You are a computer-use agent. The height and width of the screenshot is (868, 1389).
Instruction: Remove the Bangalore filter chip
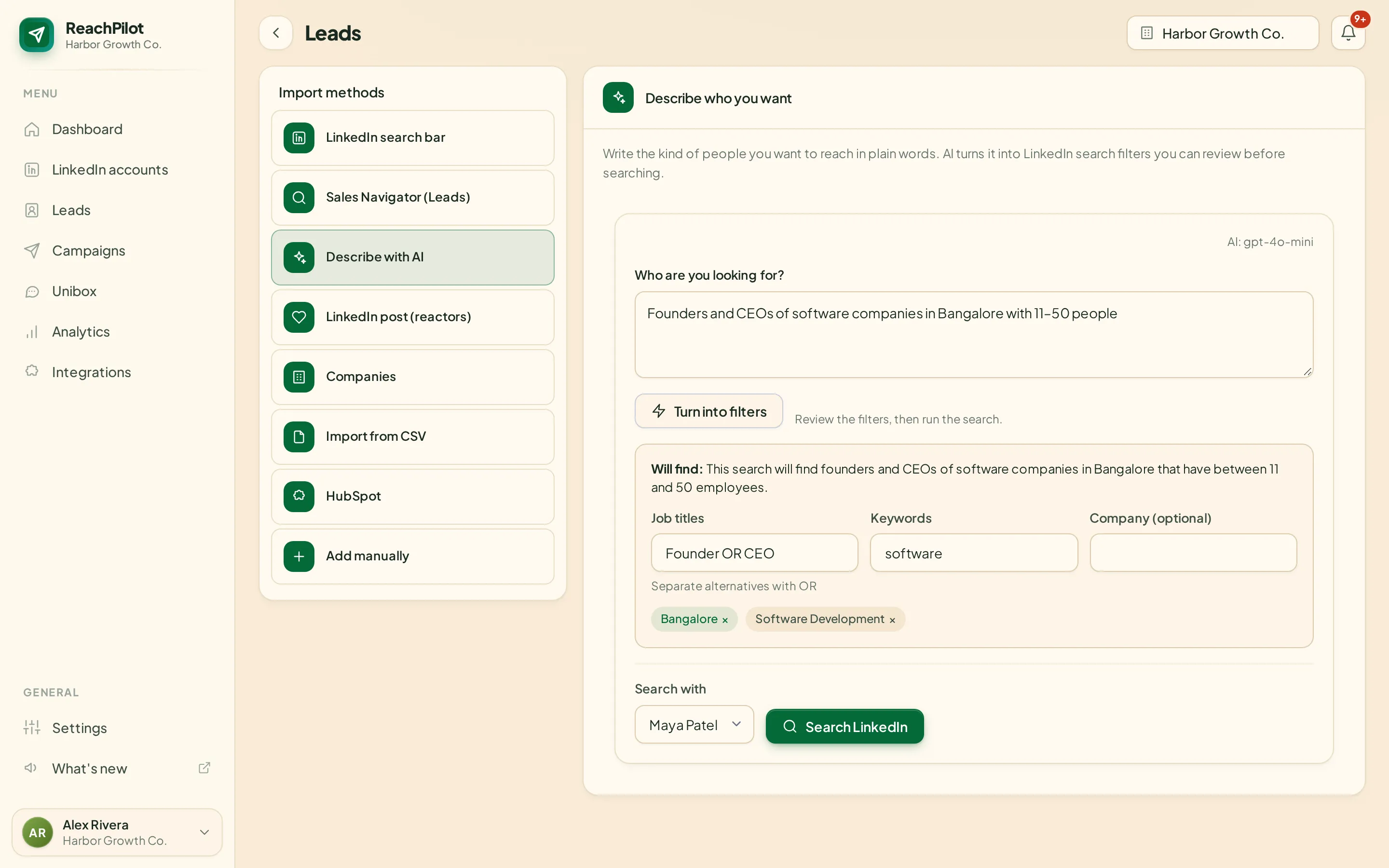point(725,620)
